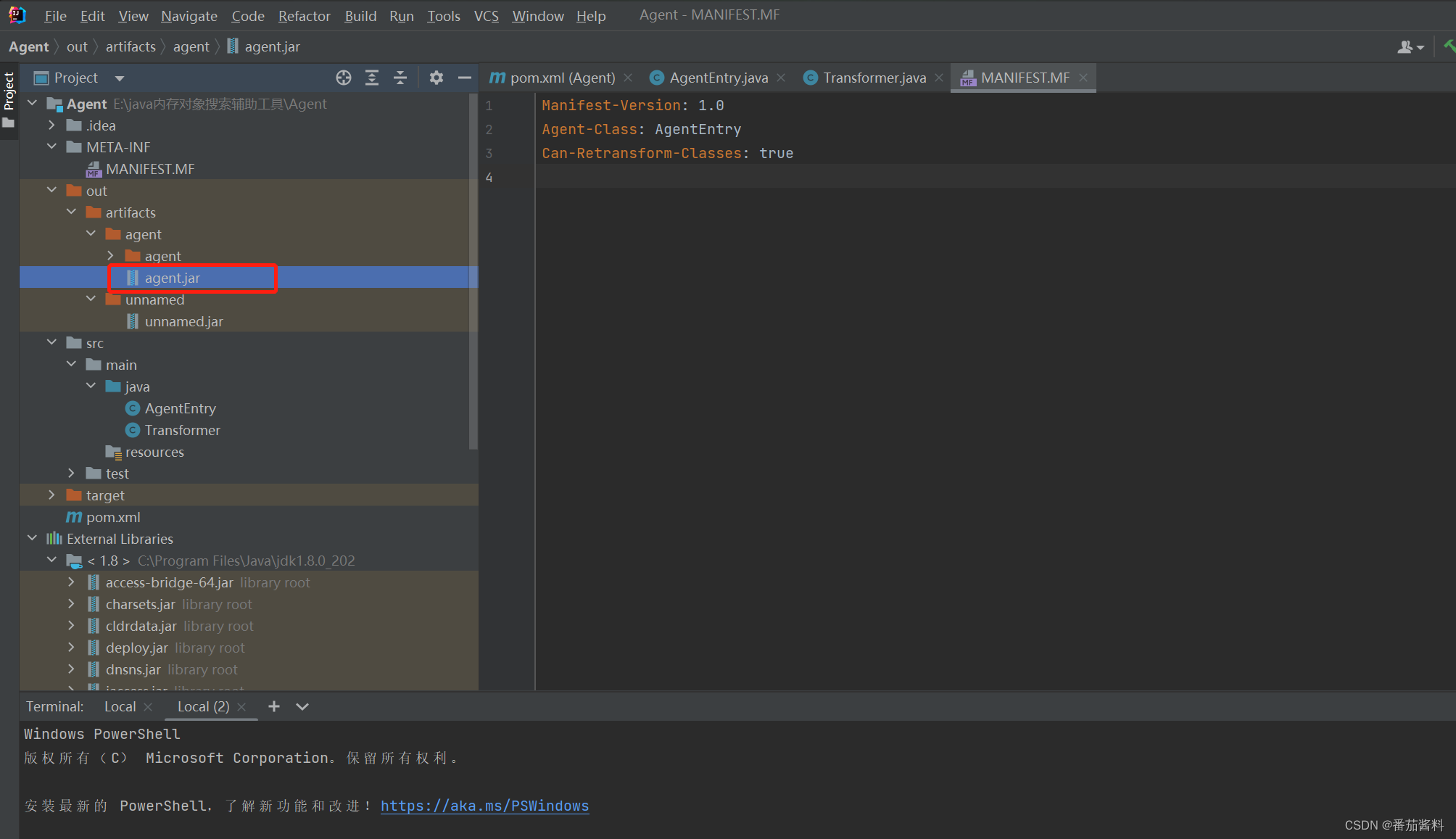Image resolution: width=1456 pixels, height=839 pixels.
Task: Close the Transformer.java editor tab
Action: 939,78
